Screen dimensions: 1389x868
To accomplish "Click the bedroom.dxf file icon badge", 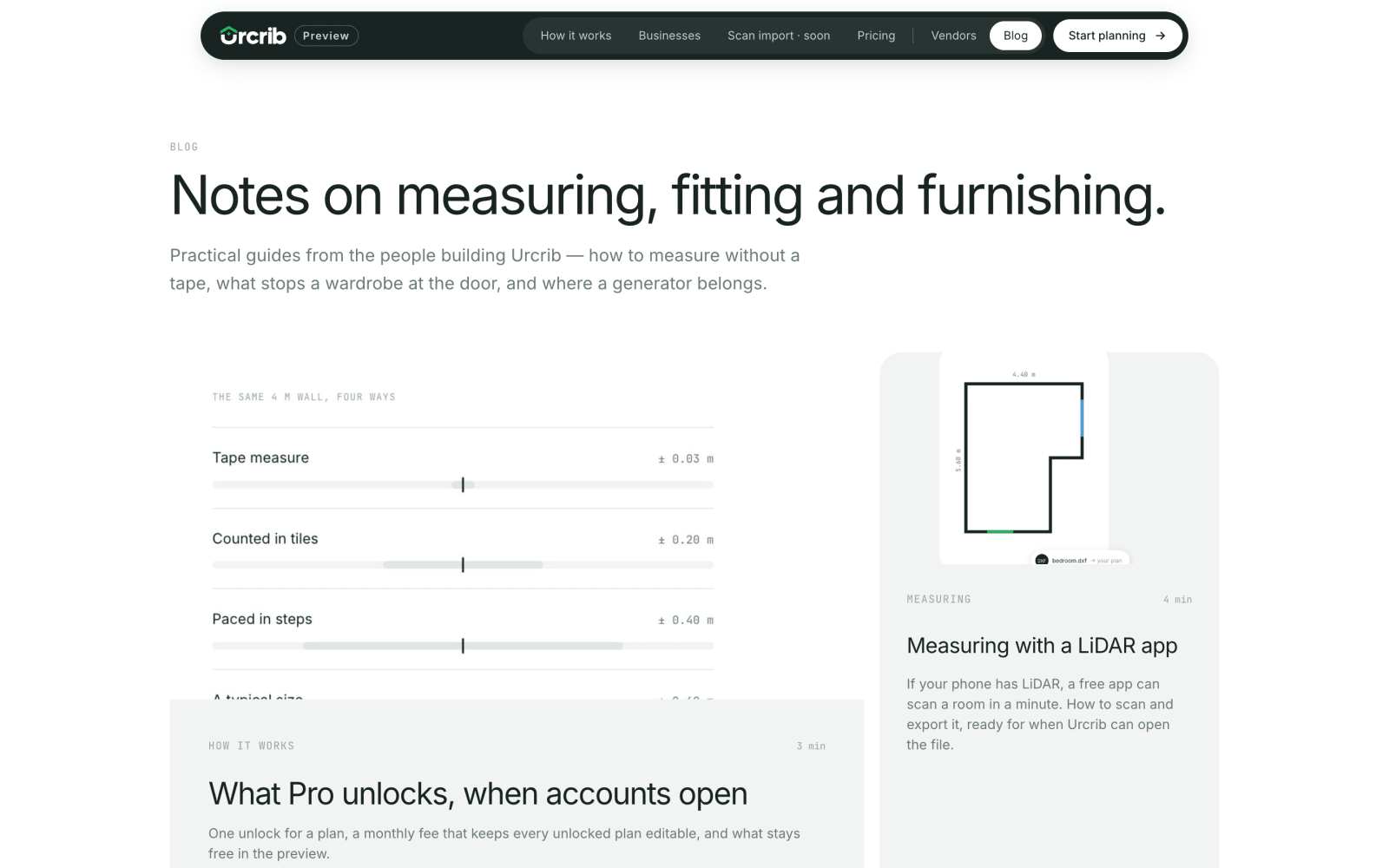I will [x=1042, y=561].
